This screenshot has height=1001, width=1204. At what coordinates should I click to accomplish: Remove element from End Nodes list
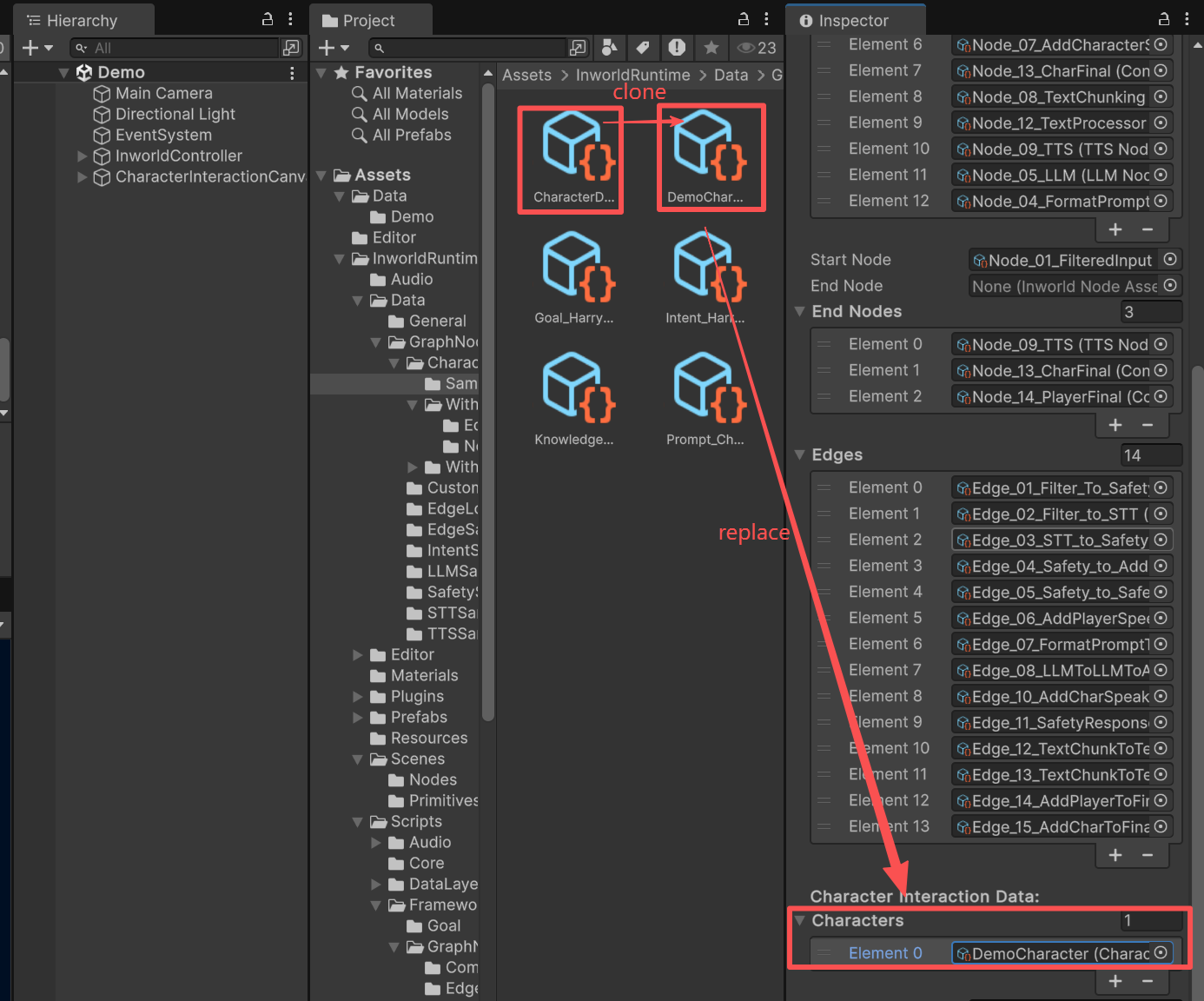coord(1148,425)
